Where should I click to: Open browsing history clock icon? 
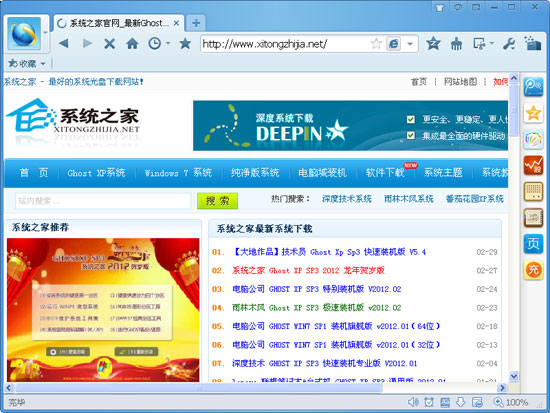[x=155, y=44]
